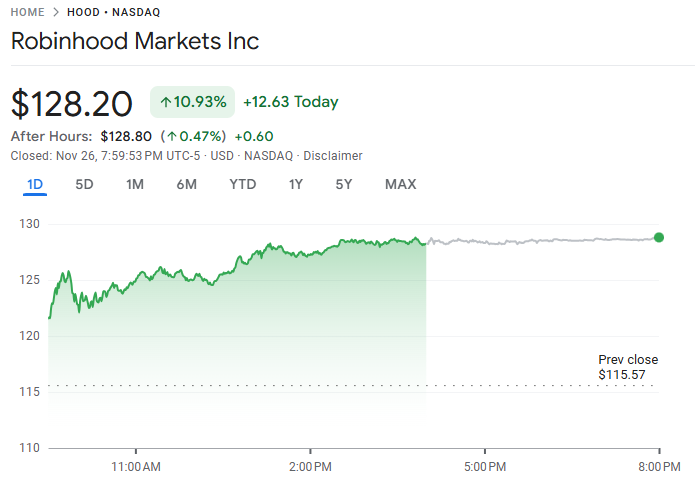
Task: Click the breadcrumb chevron separator arrow
Action: click(x=56, y=12)
